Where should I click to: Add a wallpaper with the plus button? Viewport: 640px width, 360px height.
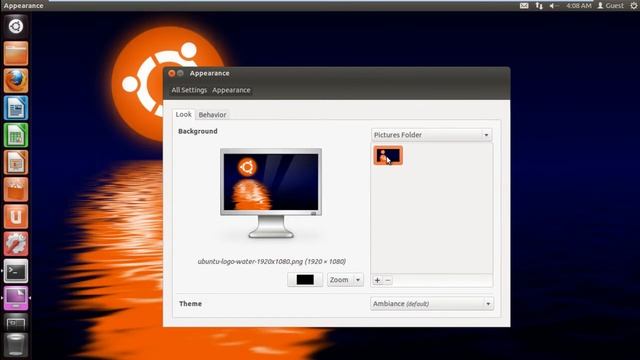[x=377, y=280]
